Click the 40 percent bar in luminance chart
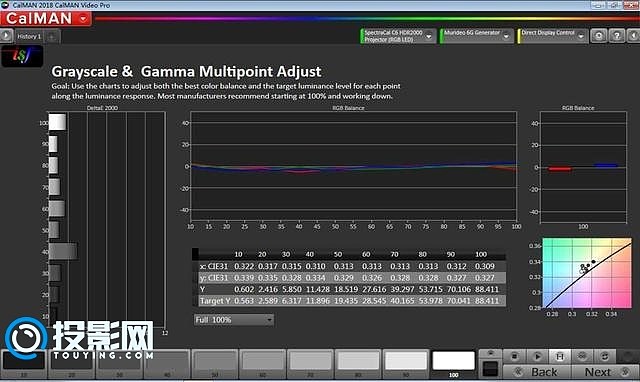The image size is (640, 382). [x=63, y=251]
